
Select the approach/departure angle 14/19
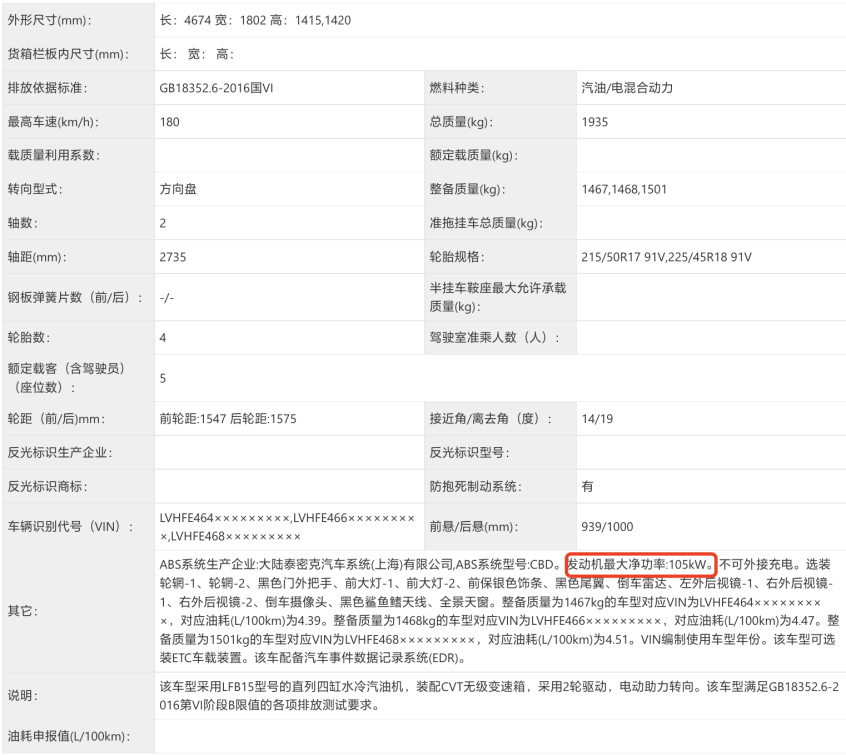tap(597, 419)
